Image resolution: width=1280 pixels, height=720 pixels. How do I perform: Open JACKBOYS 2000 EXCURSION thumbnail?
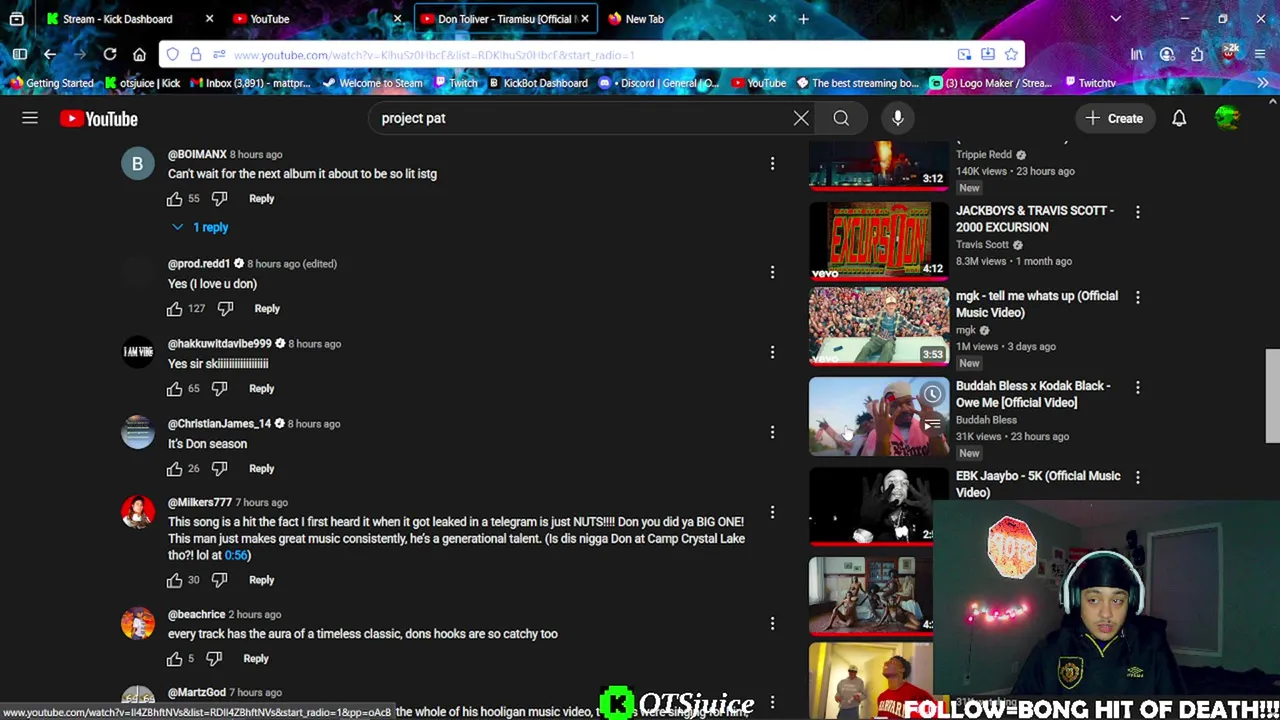coord(879,240)
